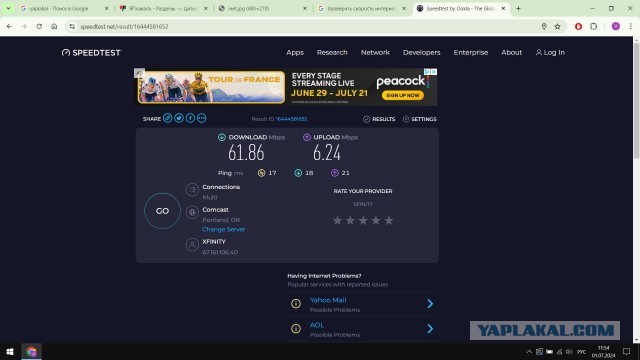Open the tab search dropdown arrow
640x360 pixels.
(8, 8)
